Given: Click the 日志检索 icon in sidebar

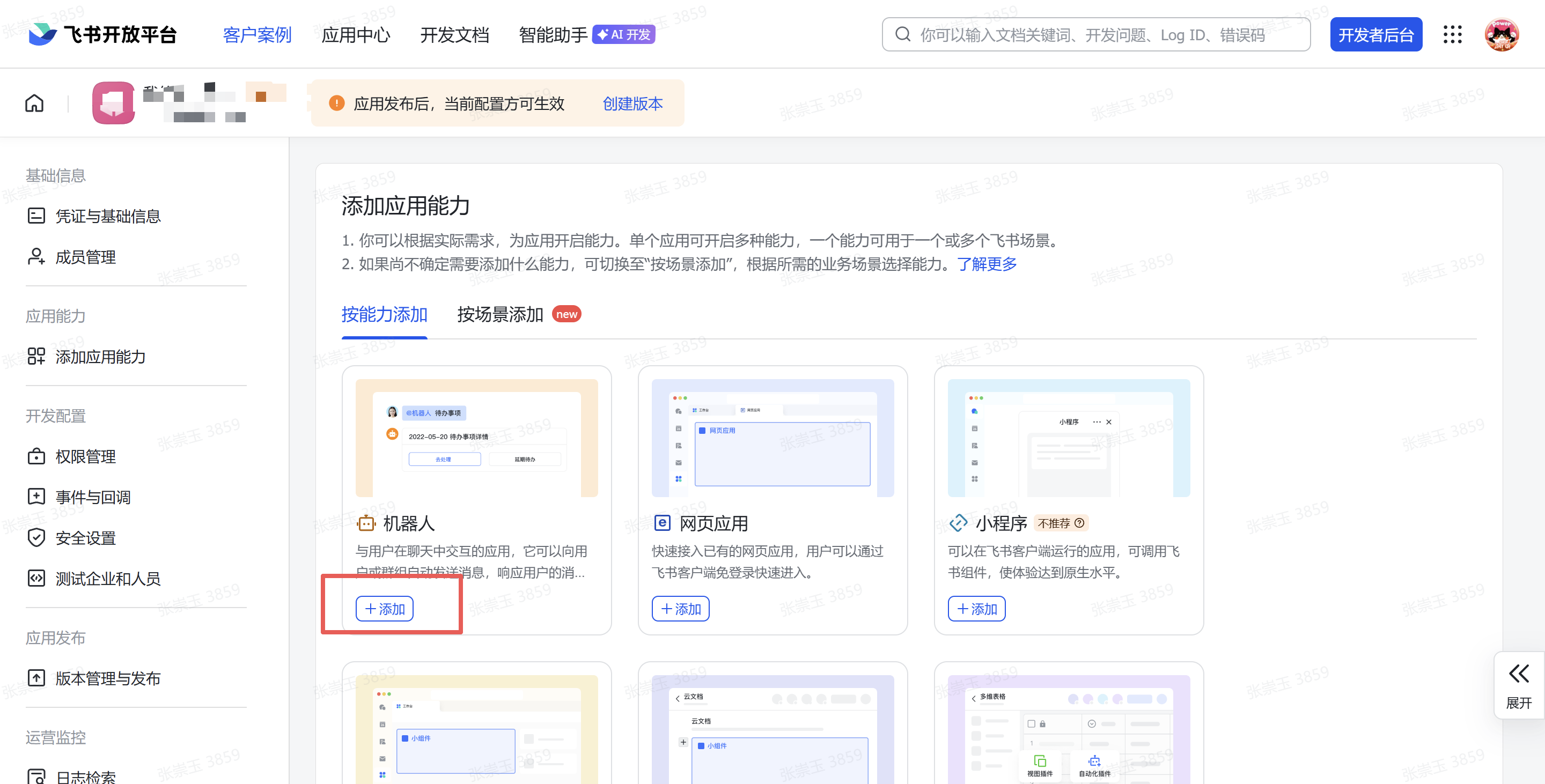Looking at the screenshot, I should point(36,777).
